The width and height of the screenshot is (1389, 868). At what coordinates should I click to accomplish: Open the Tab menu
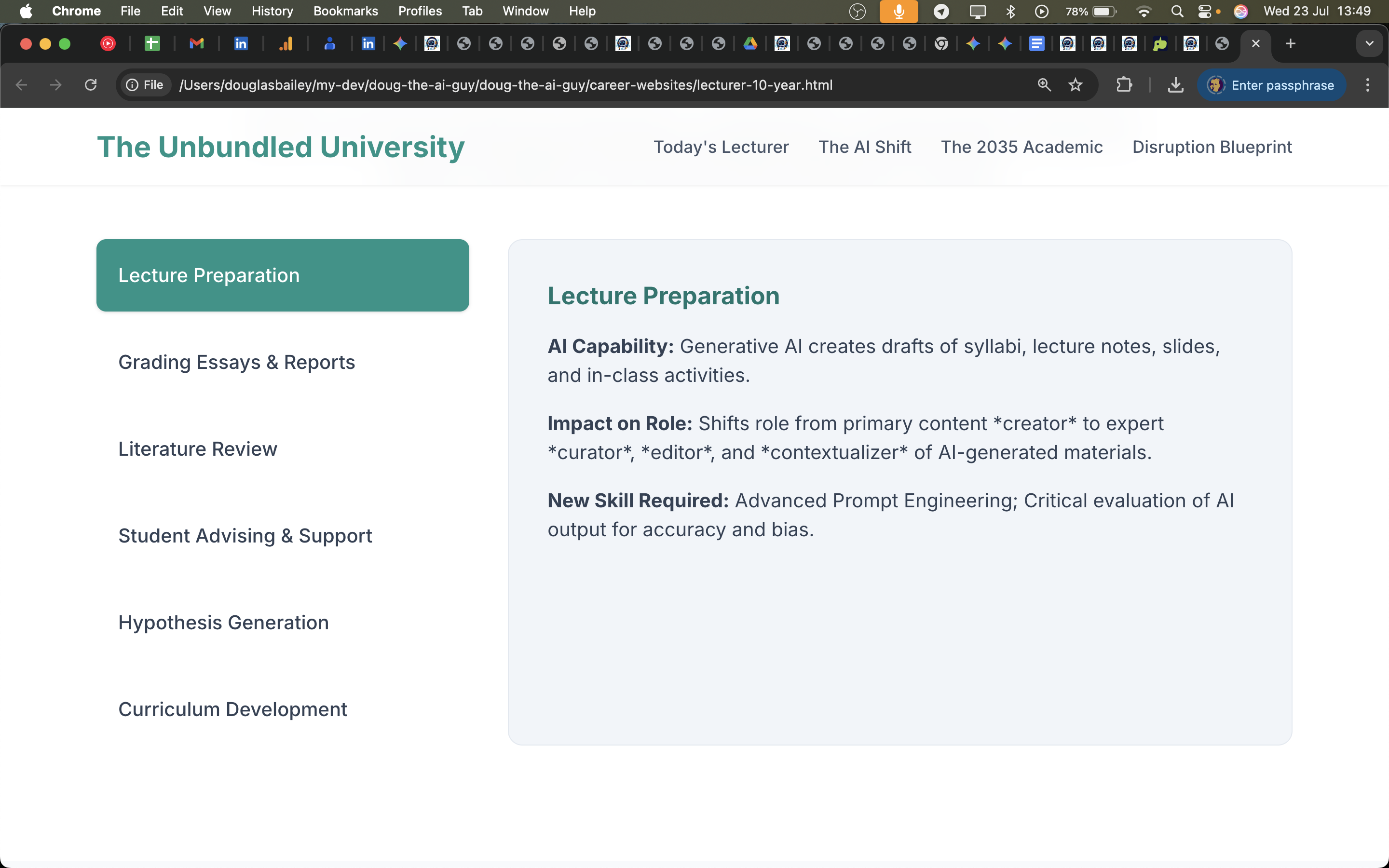[x=472, y=11]
